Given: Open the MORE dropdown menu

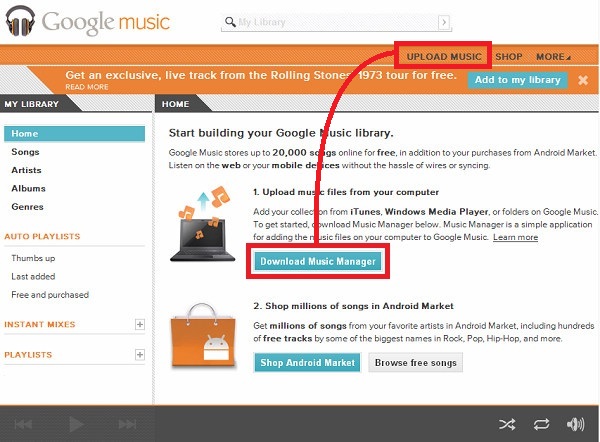Looking at the screenshot, I should [x=553, y=57].
